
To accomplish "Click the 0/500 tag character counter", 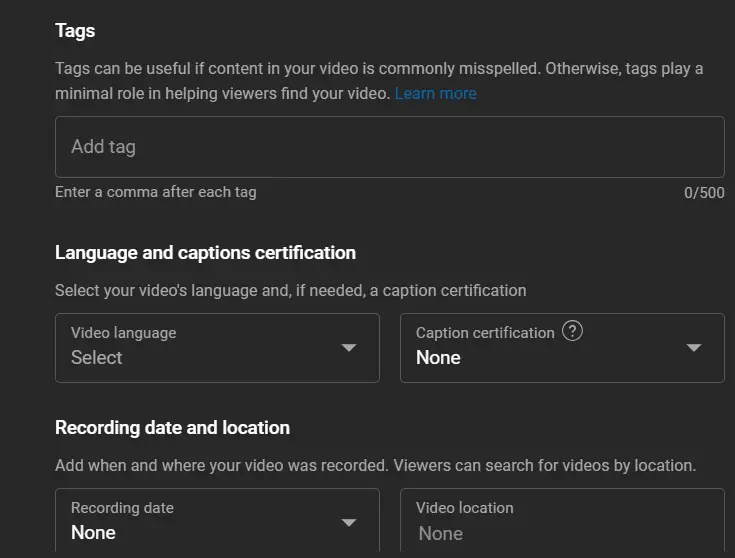I will 704,193.
